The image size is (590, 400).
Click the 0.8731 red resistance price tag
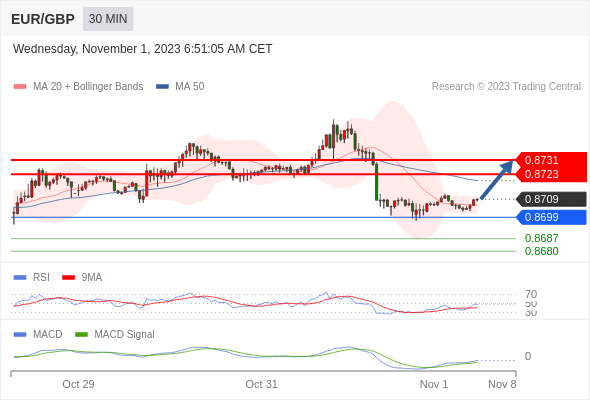551,160
